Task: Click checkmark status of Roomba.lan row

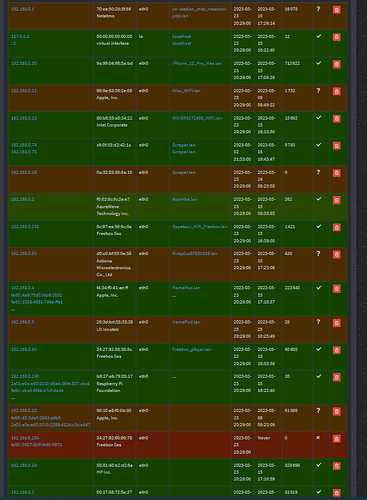Action: [x=319, y=199]
